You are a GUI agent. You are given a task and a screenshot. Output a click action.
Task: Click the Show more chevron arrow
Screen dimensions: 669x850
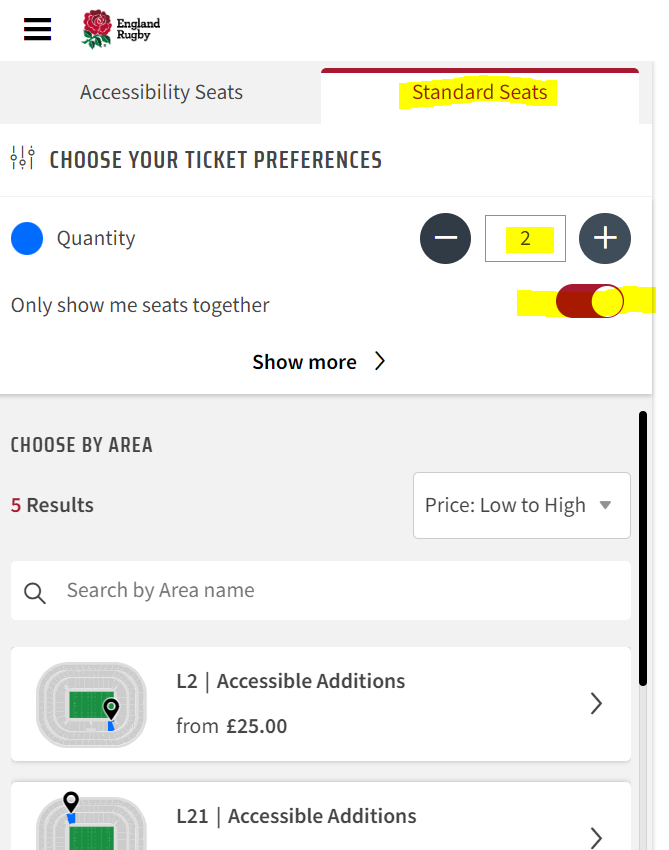(x=379, y=361)
